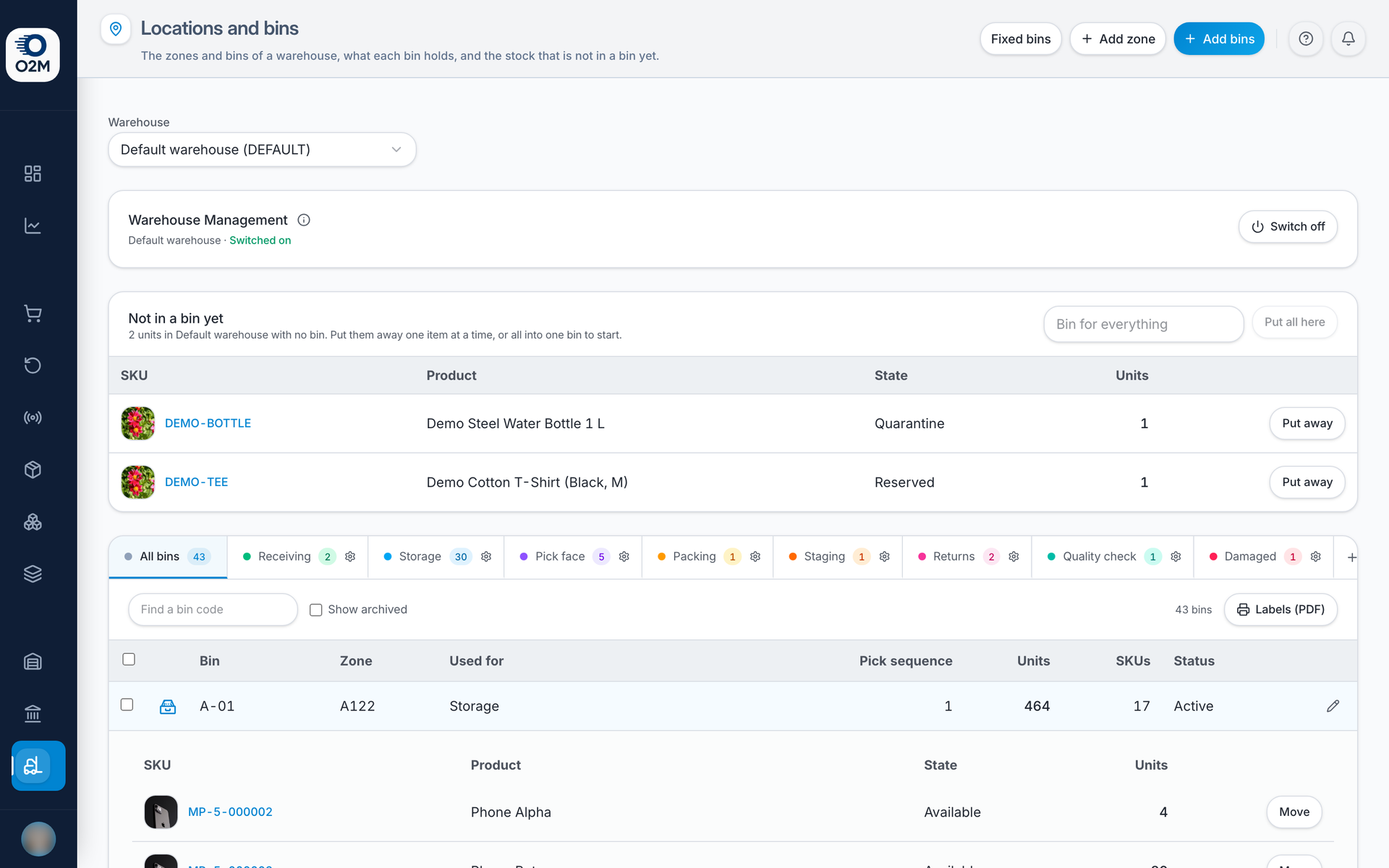Click the O2M logo

click(33, 55)
